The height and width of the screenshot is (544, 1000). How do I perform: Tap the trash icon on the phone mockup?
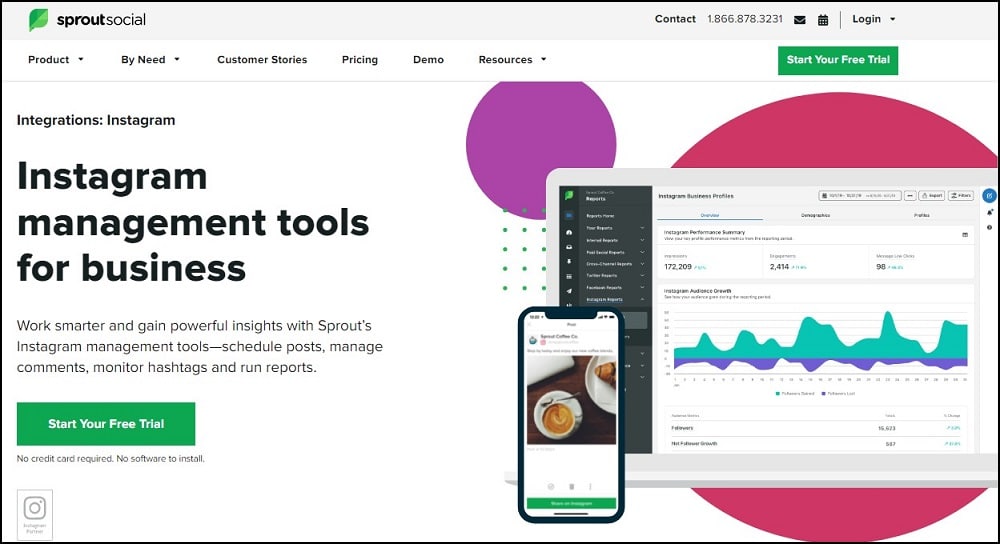(571, 487)
